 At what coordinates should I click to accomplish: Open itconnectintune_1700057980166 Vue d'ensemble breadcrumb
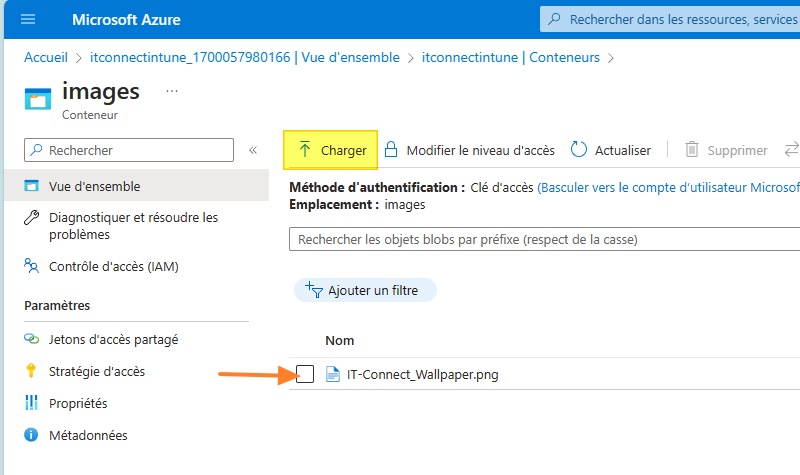tap(245, 57)
